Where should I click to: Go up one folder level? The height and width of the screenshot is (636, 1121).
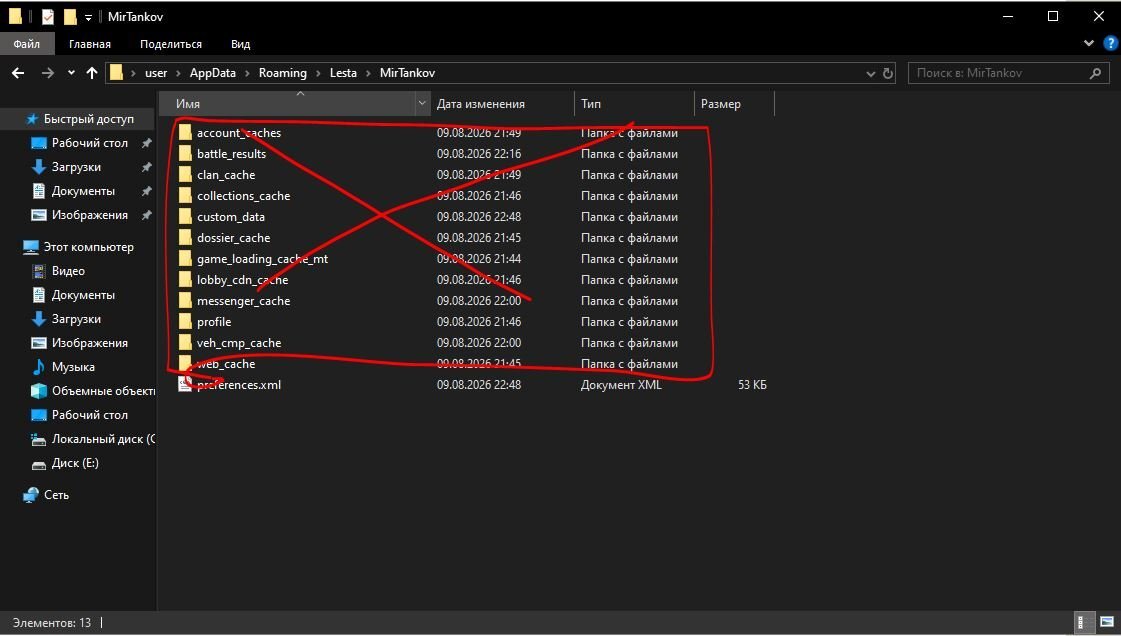coord(92,73)
